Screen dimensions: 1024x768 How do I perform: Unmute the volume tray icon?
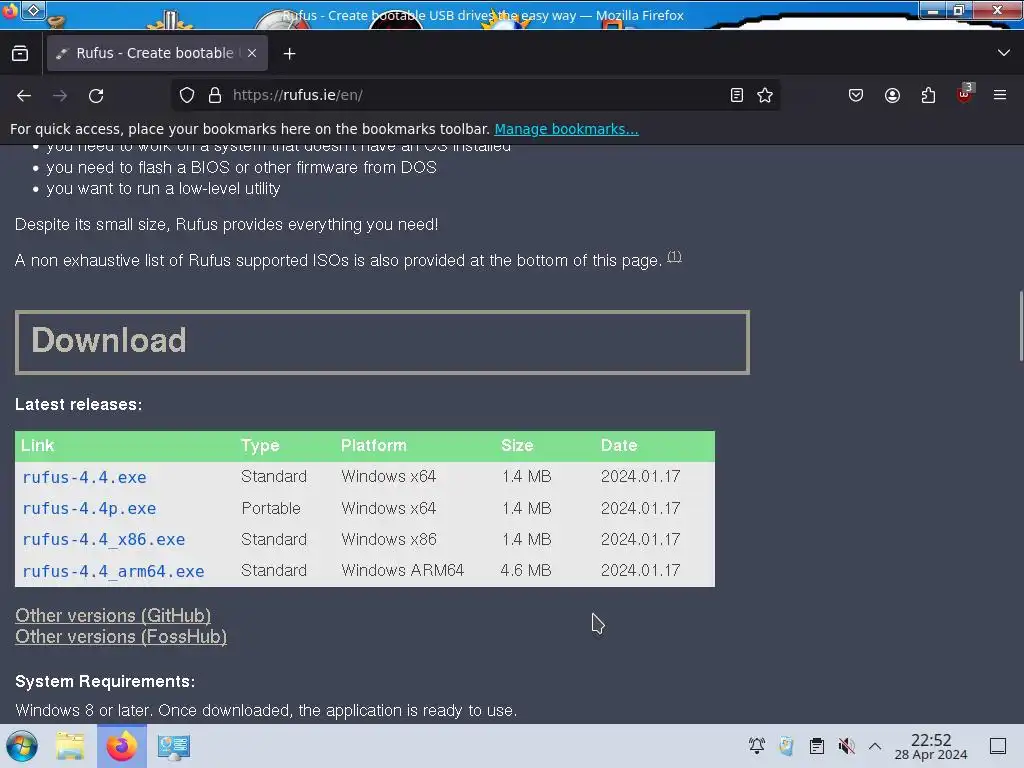click(x=846, y=746)
